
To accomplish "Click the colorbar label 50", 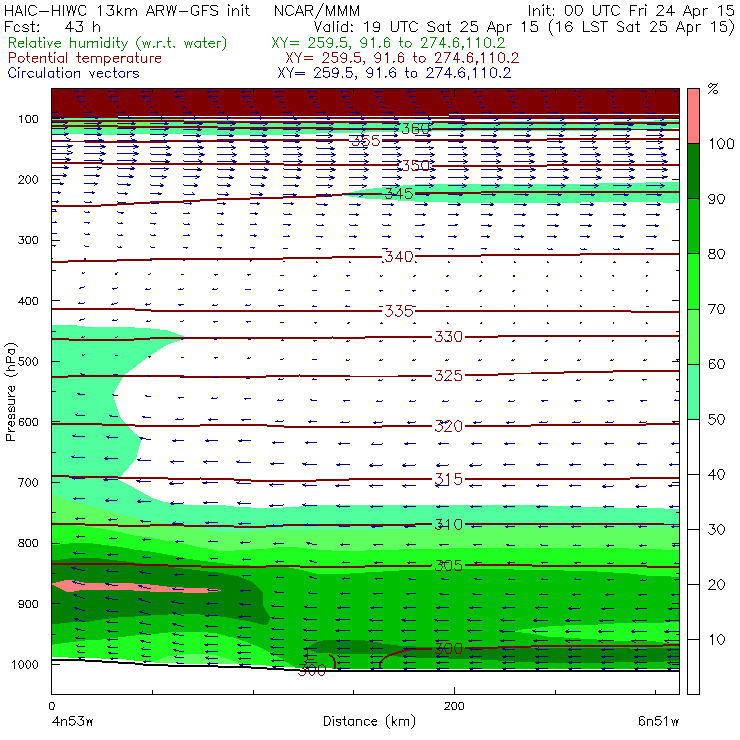I will [x=716, y=420].
